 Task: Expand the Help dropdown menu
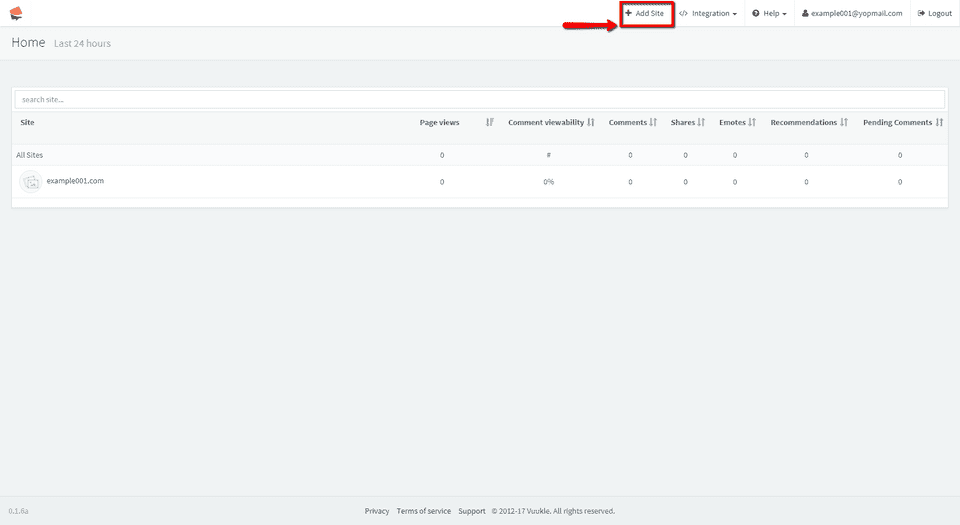tap(769, 14)
